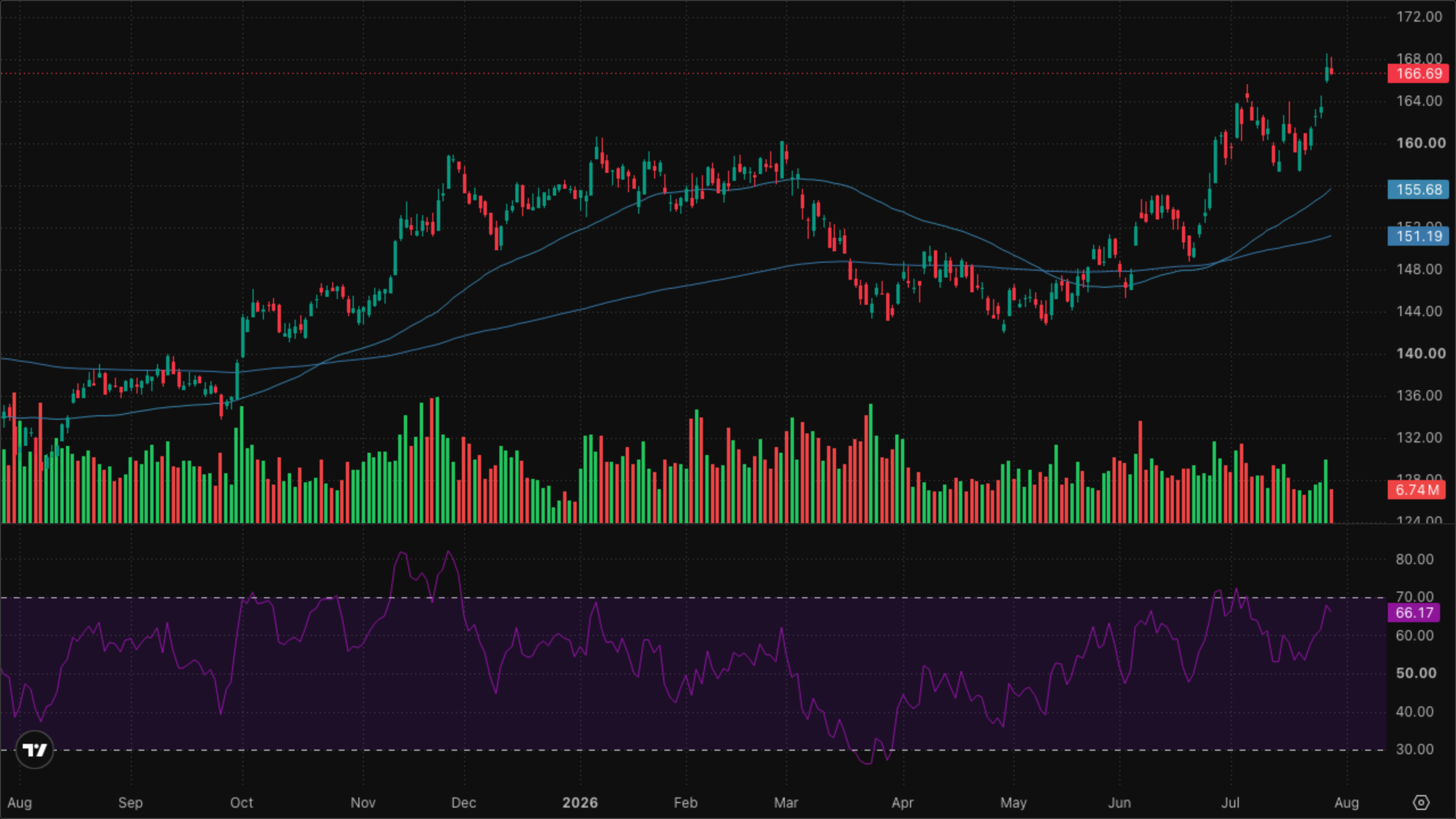This screenshot has height=819, width=1456.
Task: Click the purple 66.17 RSI value label
Action: 1414,613
